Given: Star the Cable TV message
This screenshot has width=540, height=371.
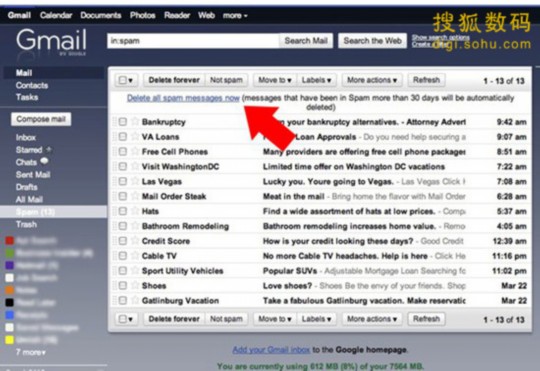Looking at the screenshot, I should [x=135, y=255].
